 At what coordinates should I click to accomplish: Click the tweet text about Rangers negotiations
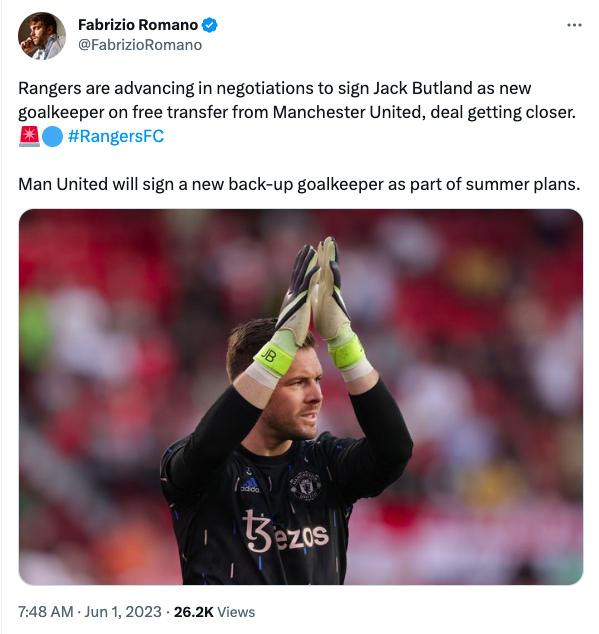[x=296, y=100]
